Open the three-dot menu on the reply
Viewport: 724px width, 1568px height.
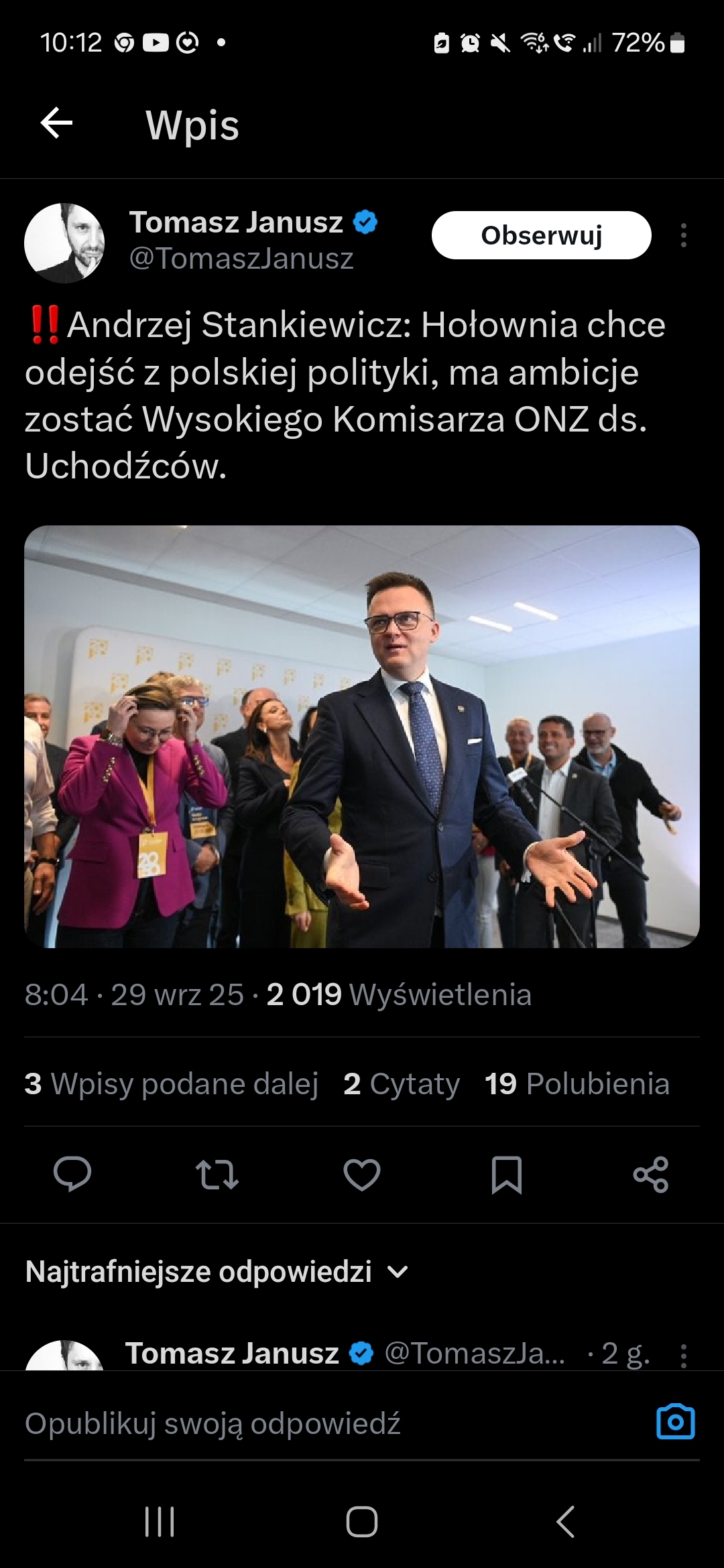683,1355
